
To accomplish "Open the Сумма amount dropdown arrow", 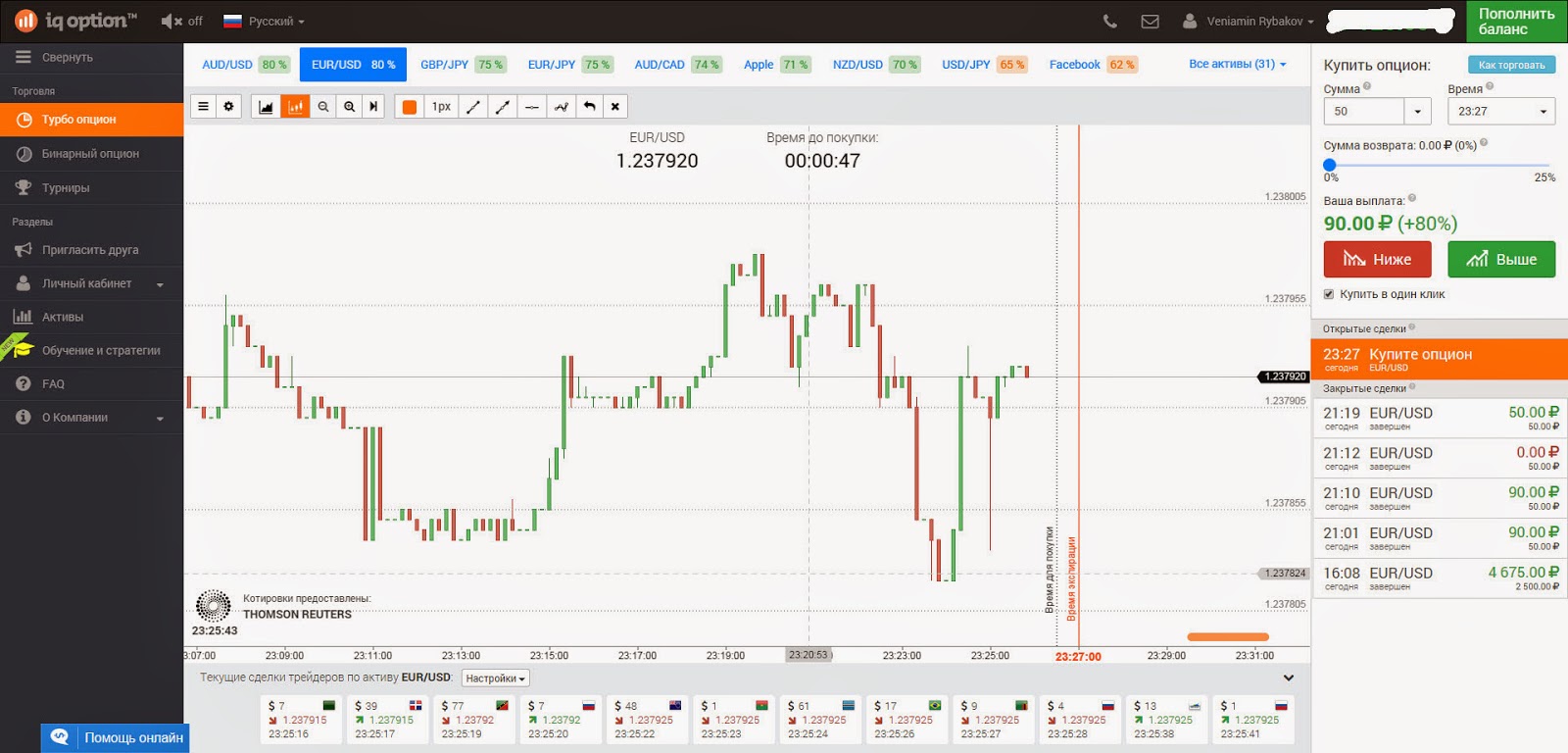I will (1418, 111).
